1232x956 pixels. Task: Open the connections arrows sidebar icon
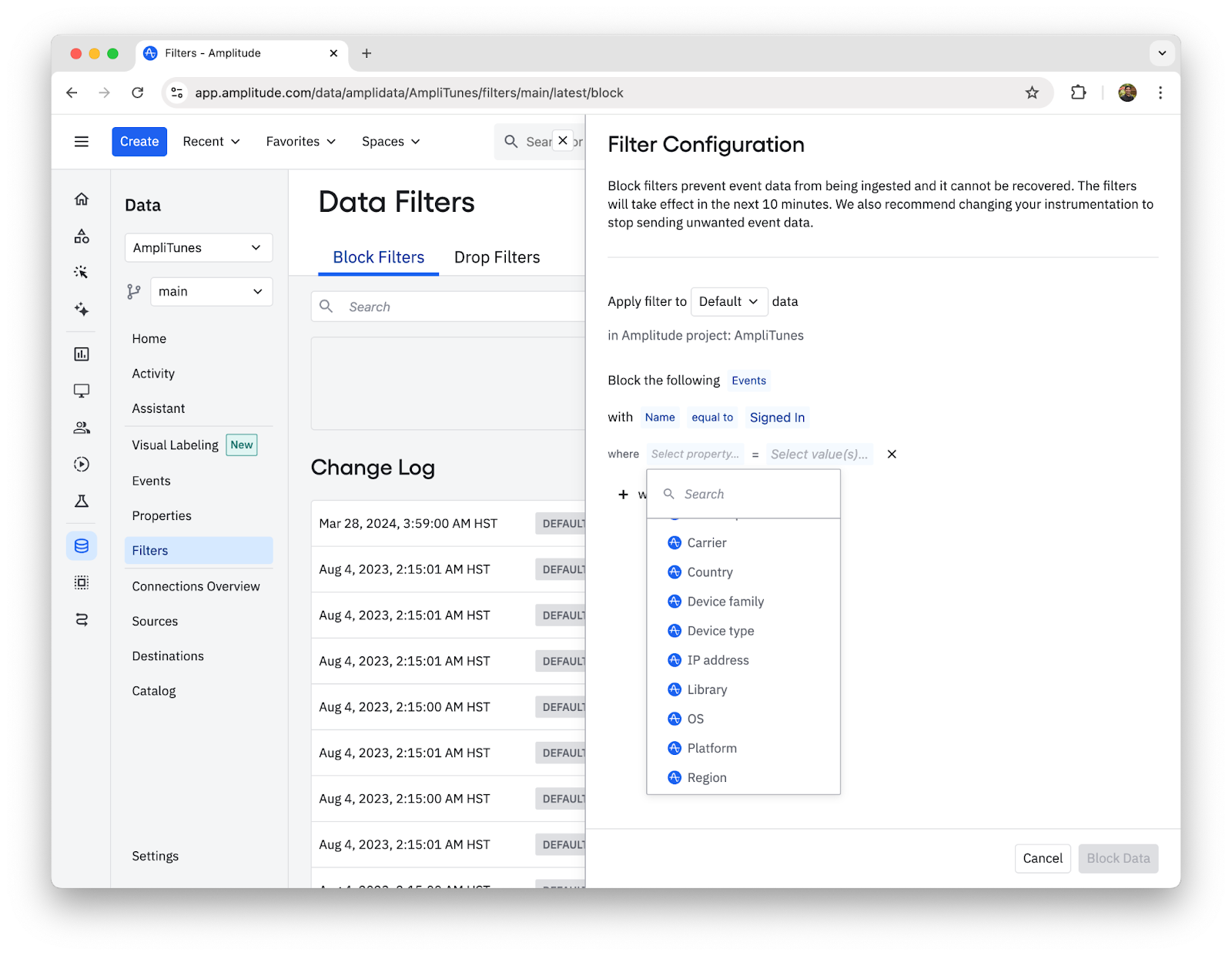coord(82,619)
